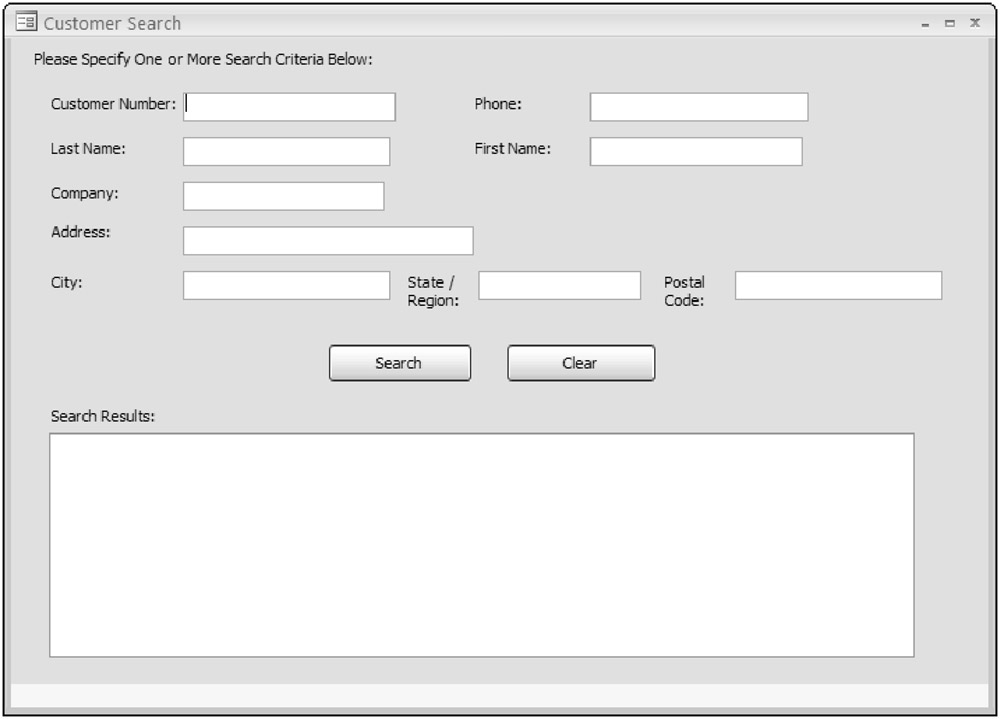Click into the Customer Number field
This screenshot has height=719, width=1000.
[290, 107]
